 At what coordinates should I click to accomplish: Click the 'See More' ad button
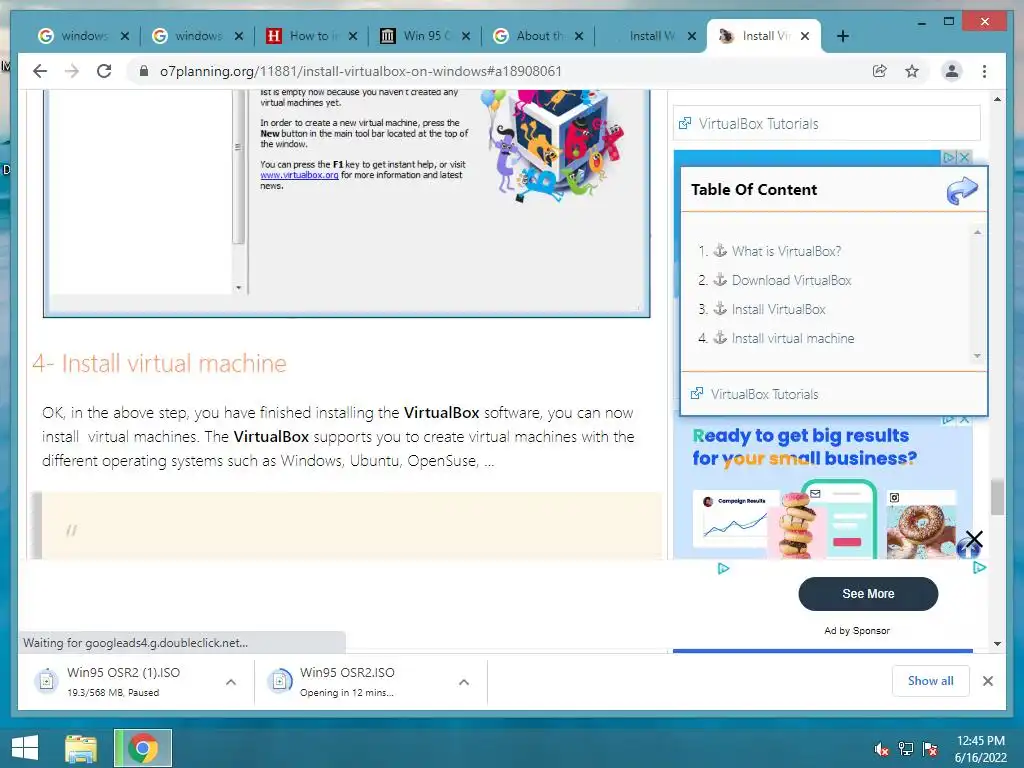click(868, 594)
